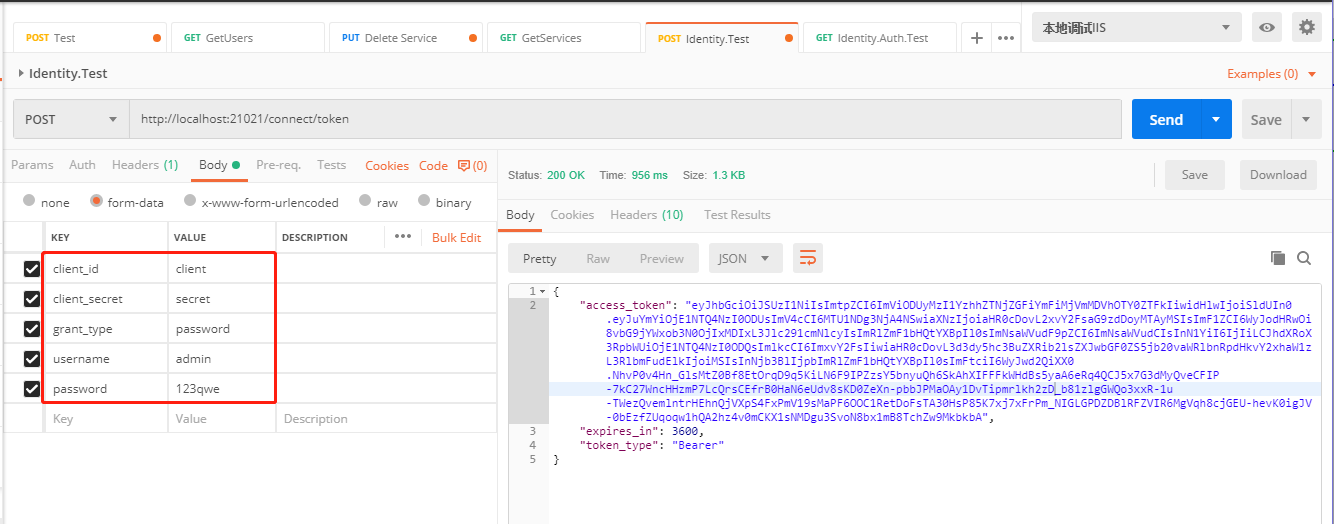Open the Cookies link

coord(387,165)
